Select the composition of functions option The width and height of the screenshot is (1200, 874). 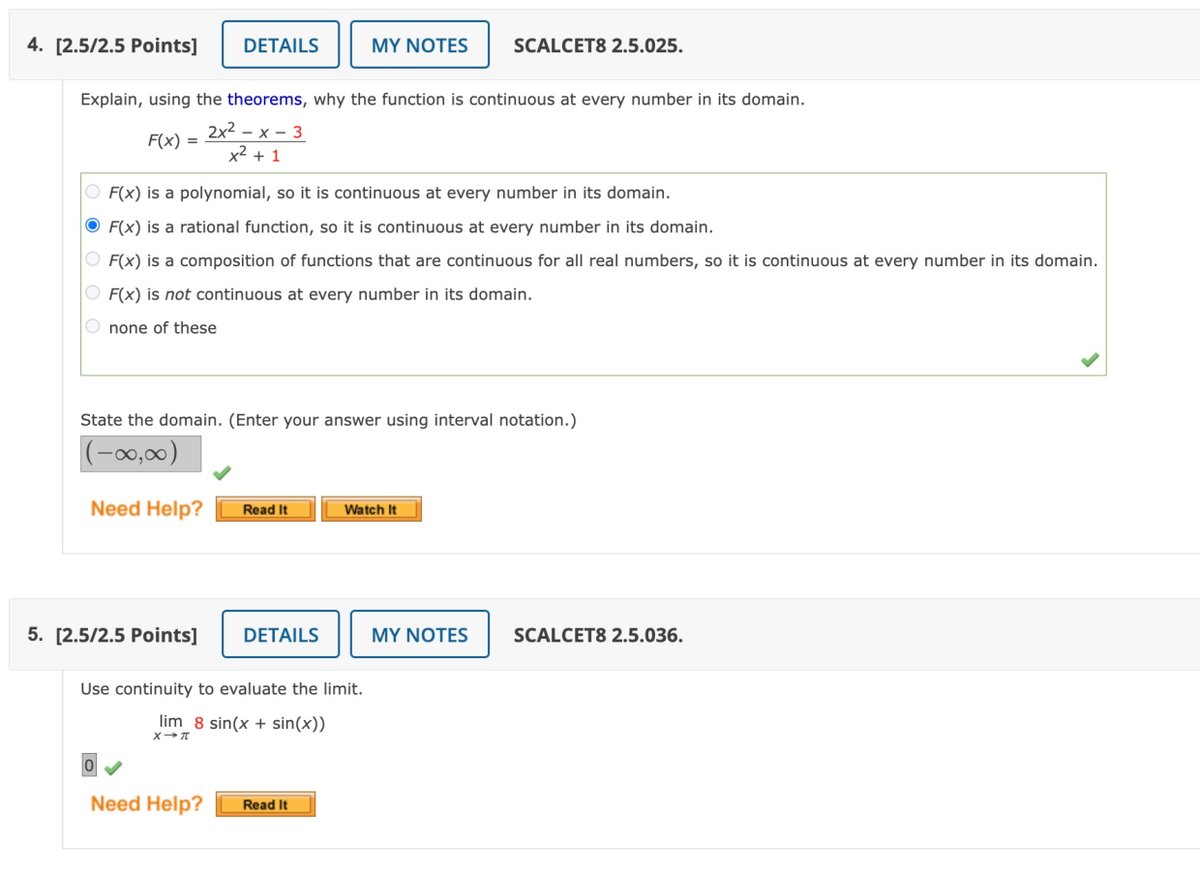click(x=92, y=260)
